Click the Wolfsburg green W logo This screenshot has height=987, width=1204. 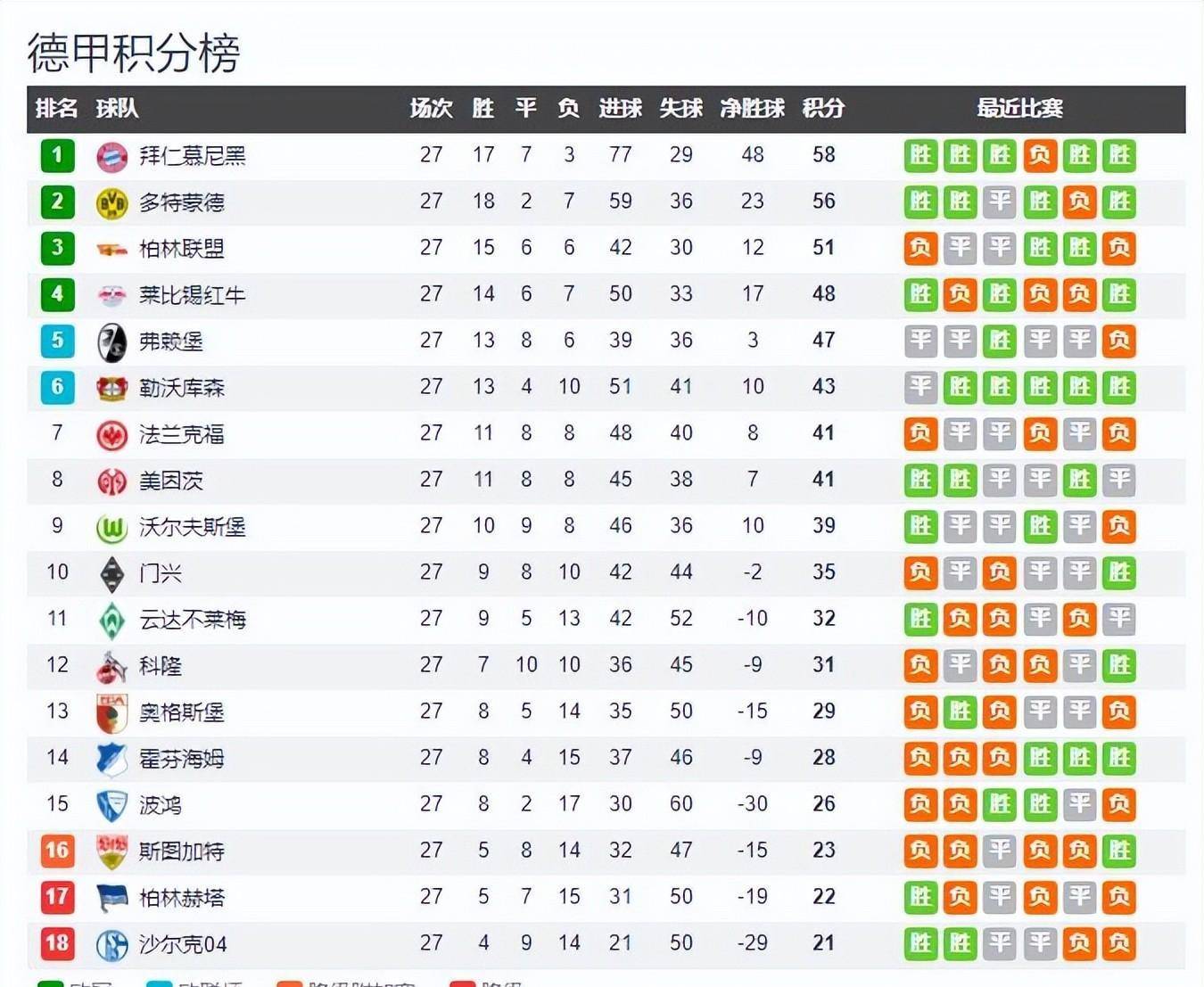pos(111,528)
